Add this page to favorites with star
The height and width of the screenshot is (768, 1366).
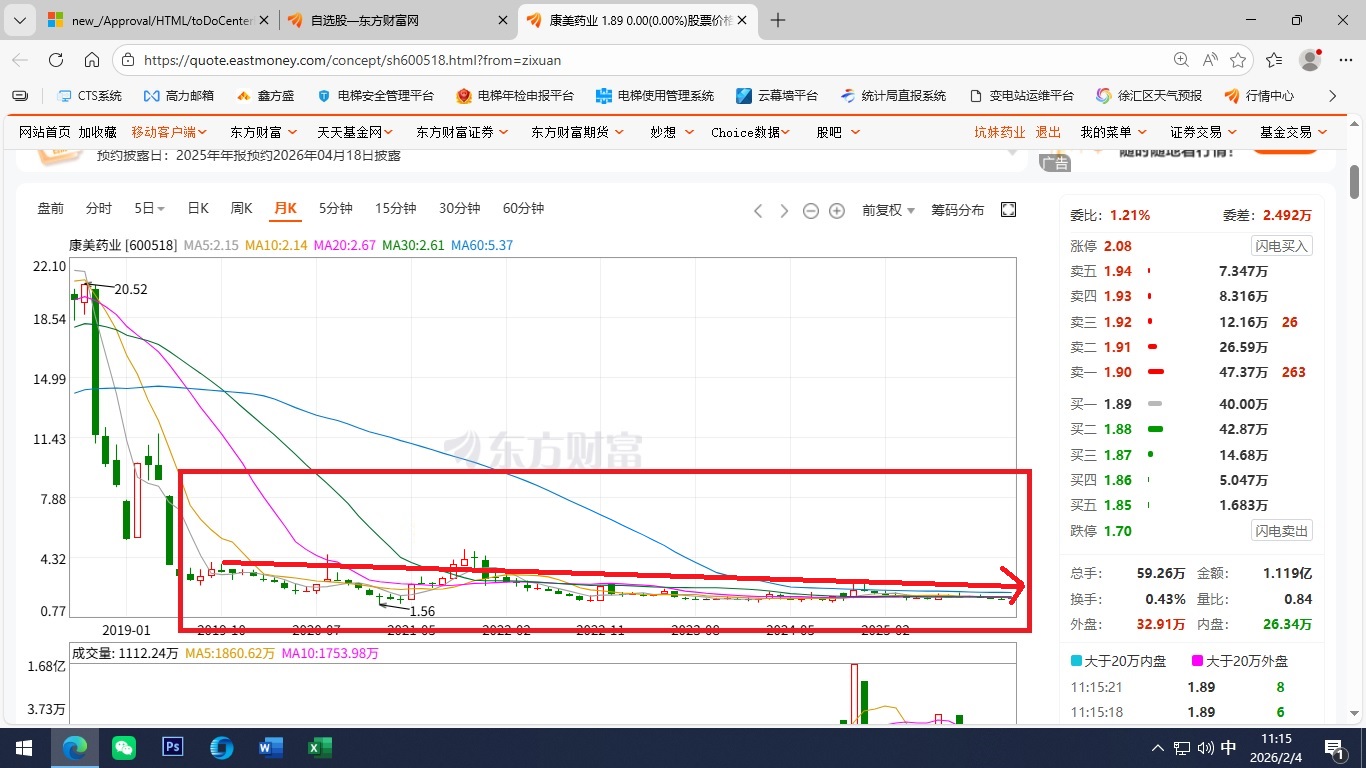1238,60
